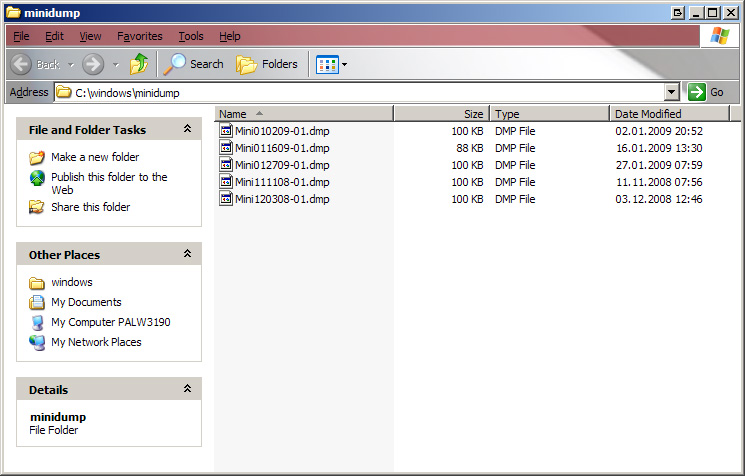Click the Share this folder icon
745x476 pixels.
(x=37, y=207)
